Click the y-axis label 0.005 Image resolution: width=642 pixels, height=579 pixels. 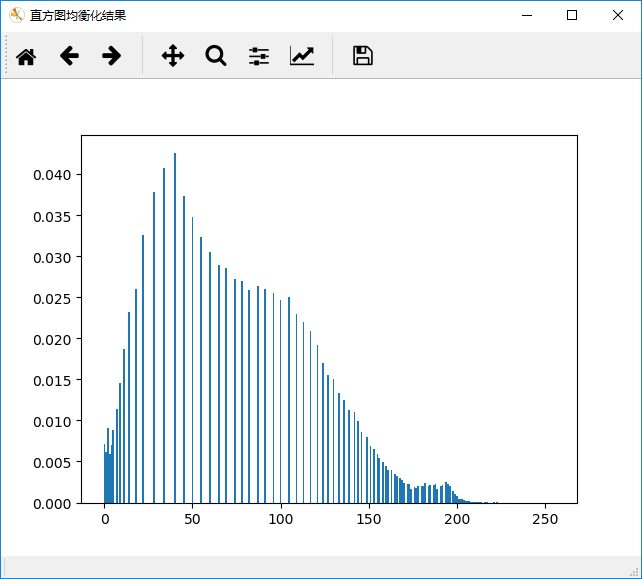point(52,462)
